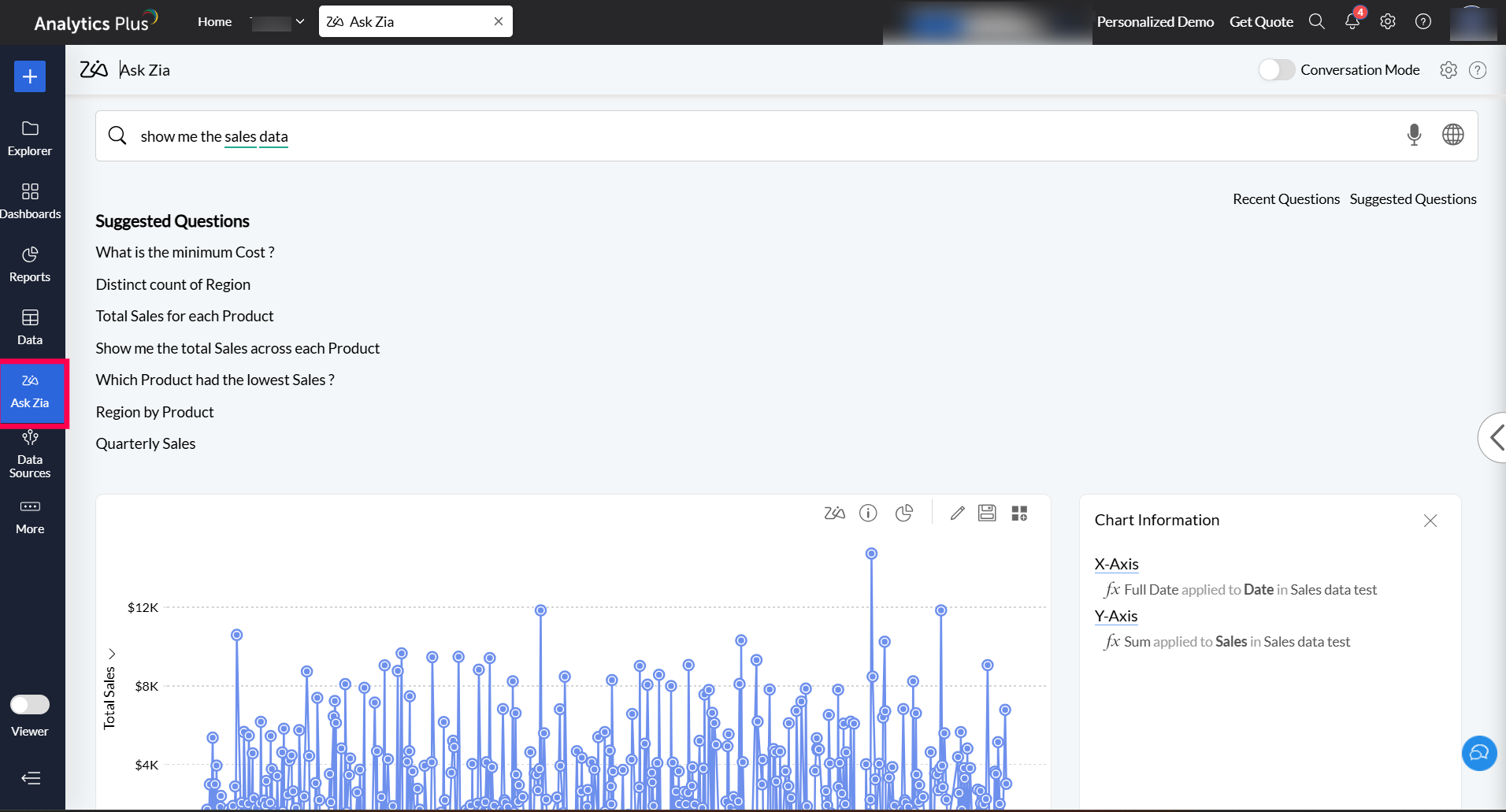This screenshot has height=812, width=1506.
Task: Open workspace dropdown next to Home
Action: point(278,22)
